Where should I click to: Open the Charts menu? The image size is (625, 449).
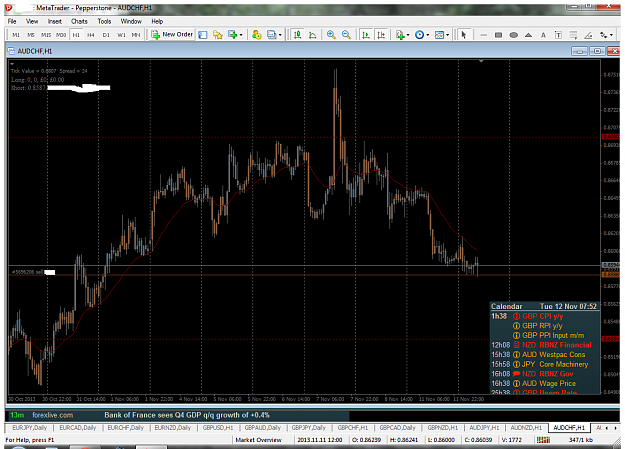click(x=79, y=21)
